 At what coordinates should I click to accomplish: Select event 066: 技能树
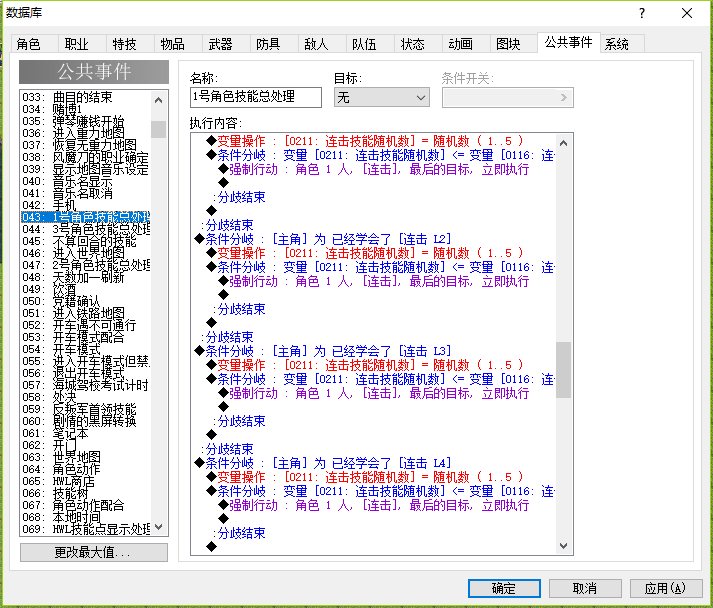point(86,493)
